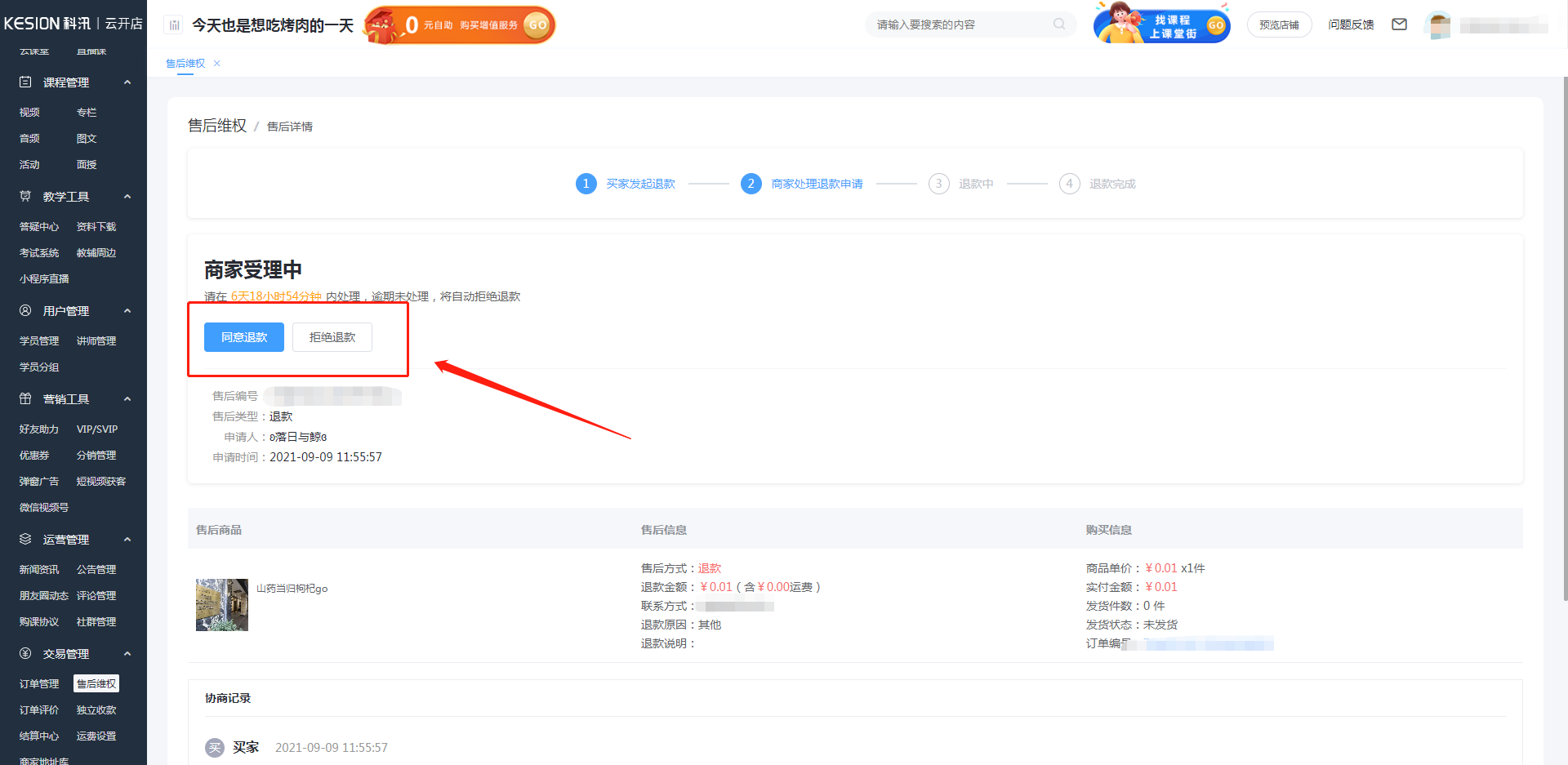Viewport: 1568px width, 765px height.
Task: Click the 拒绝退款 button
Action: click(332, 337)
